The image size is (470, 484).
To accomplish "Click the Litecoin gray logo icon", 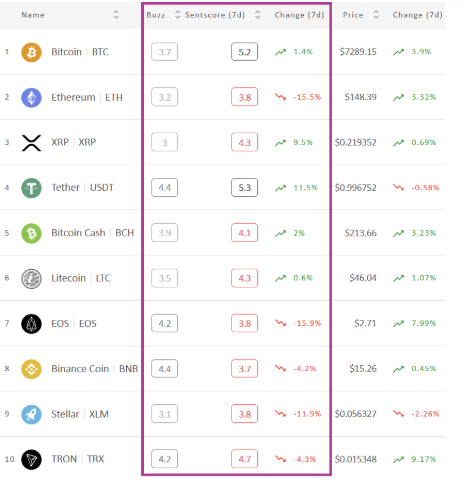I will pyautogui.click(x=31, y=279).
